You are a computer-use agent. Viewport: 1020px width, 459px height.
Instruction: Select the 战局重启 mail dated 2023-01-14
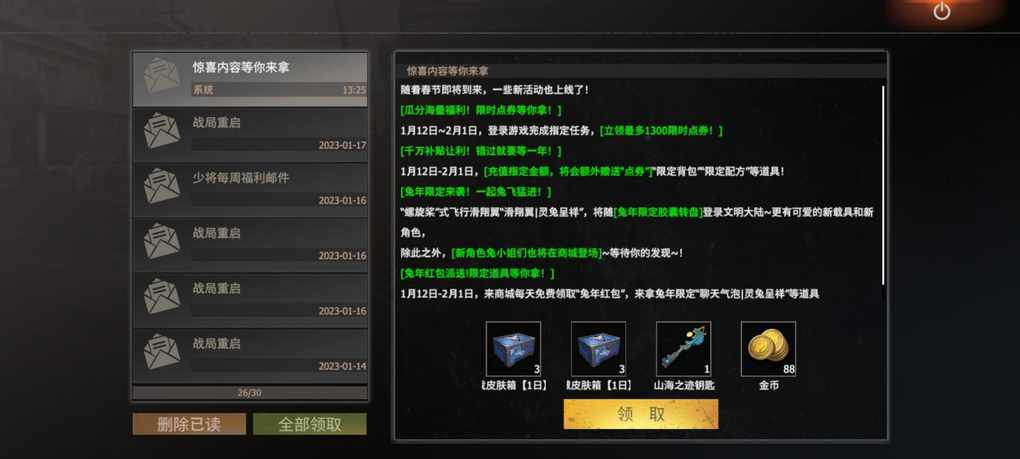tap(250, 355)
